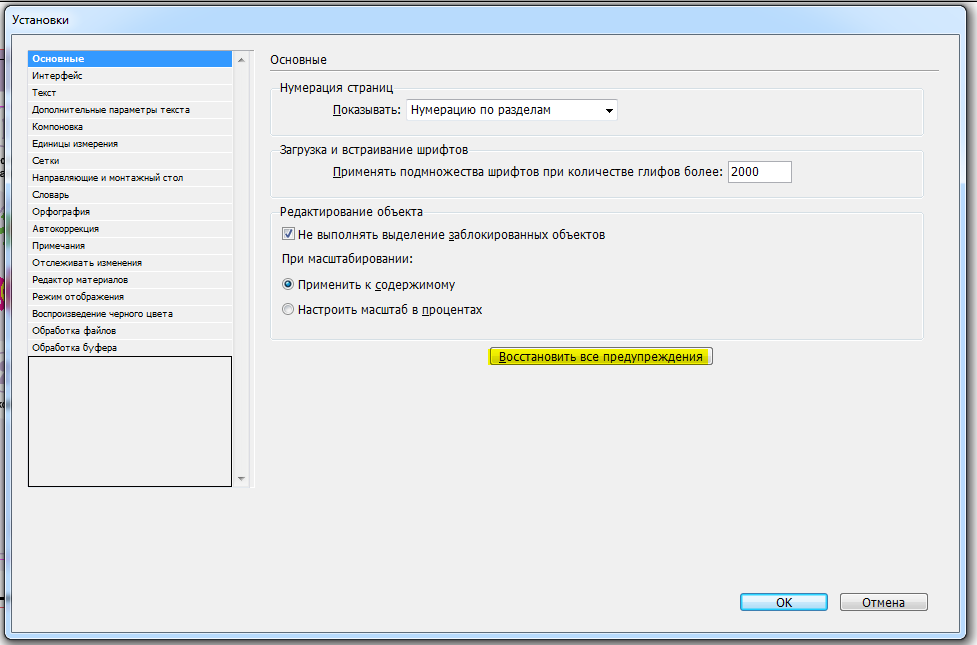Viewport: 977px width, 645px height.
Task: Open the Компоновка category
Action: coord(130,127)
